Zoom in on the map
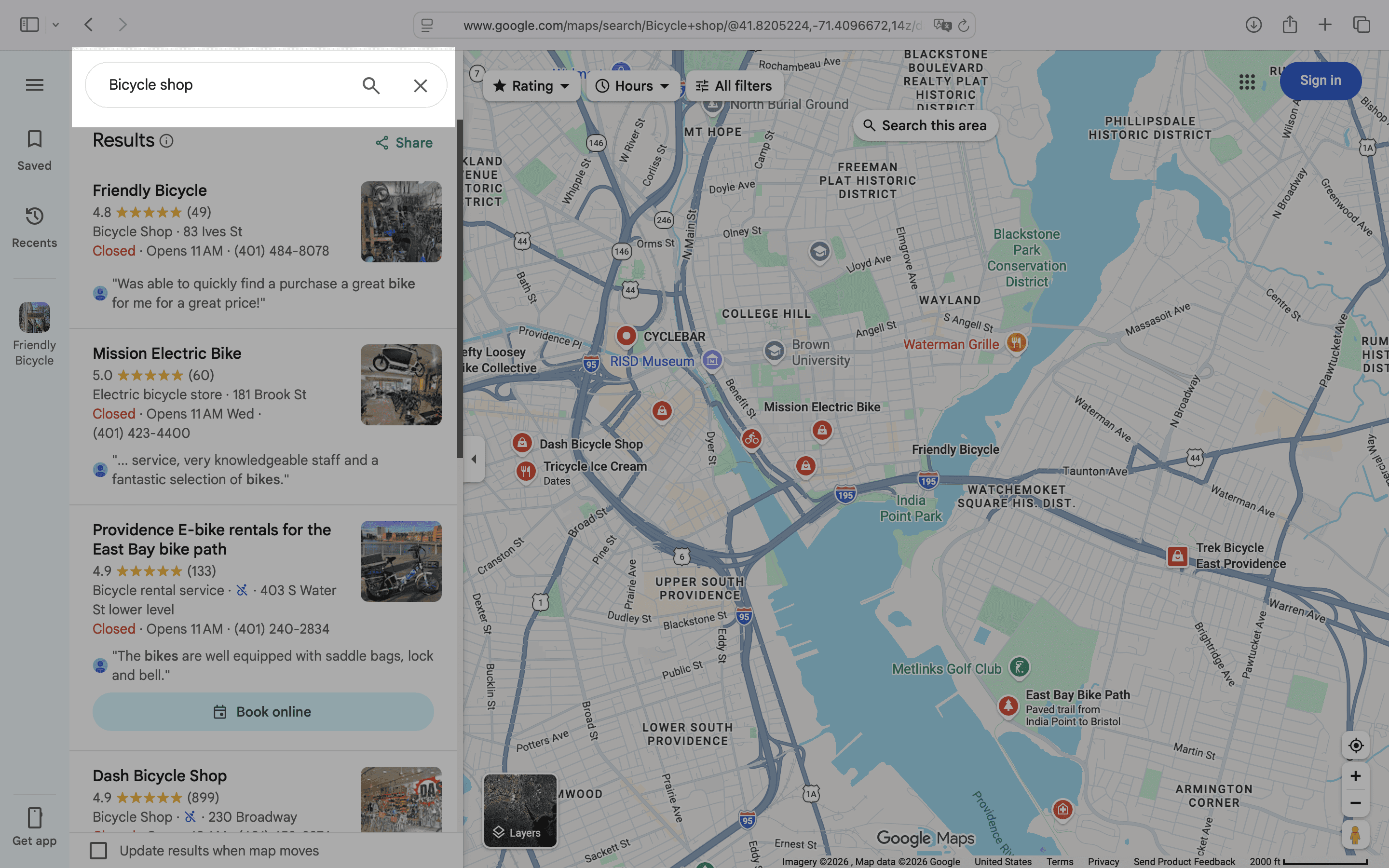This screenshot has width=1389, height=868. [x=1356, y=776]
